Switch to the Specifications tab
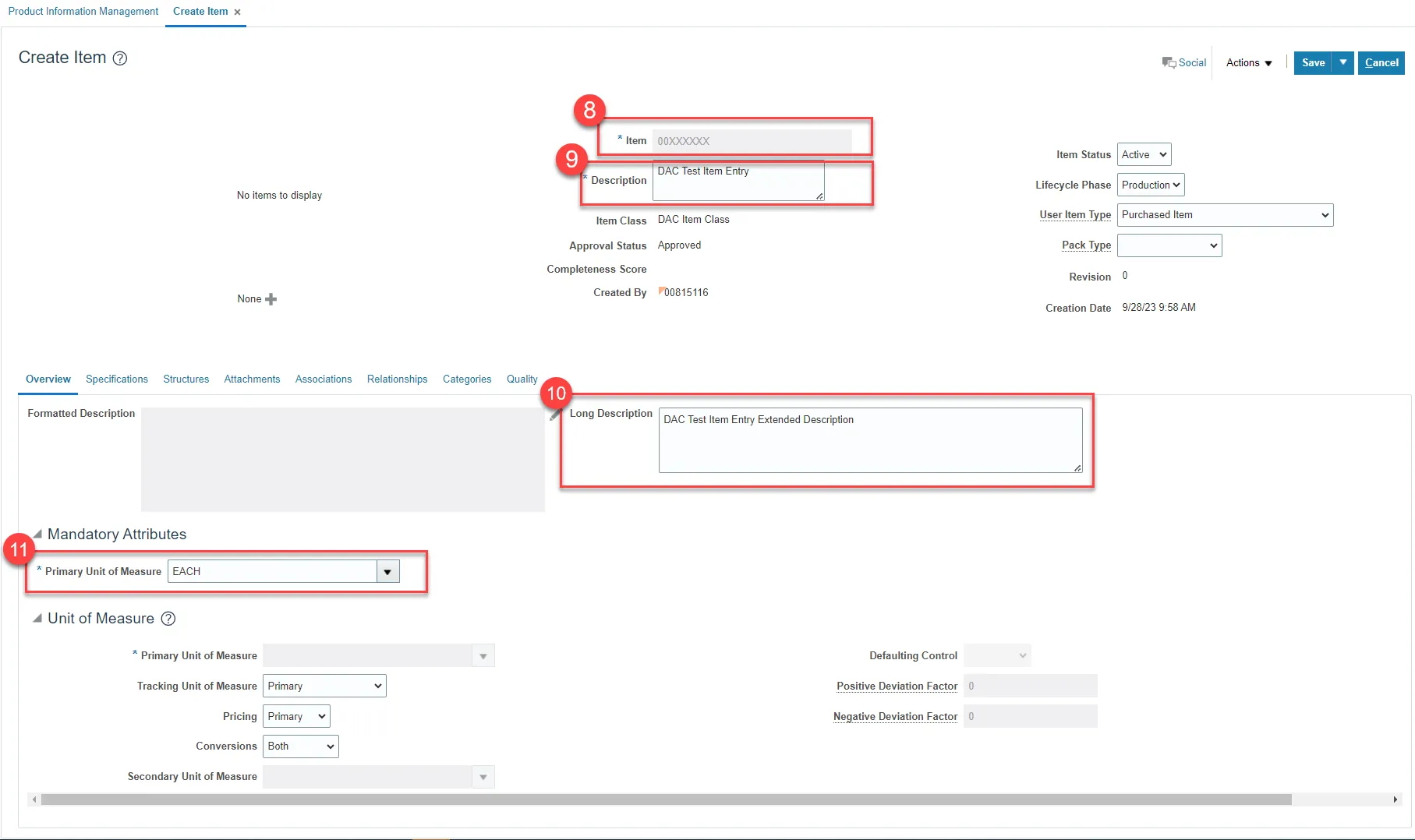This screenshot has height=840, width=1415. (x=116, y=379)
